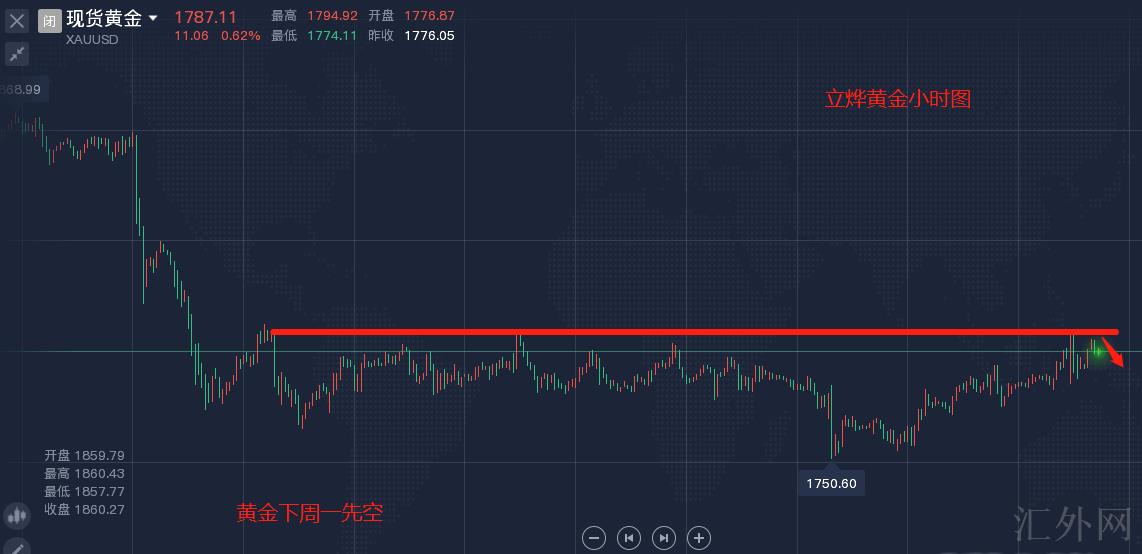
Task: Click the 昨收 value 1776.05
Action: 429,35
